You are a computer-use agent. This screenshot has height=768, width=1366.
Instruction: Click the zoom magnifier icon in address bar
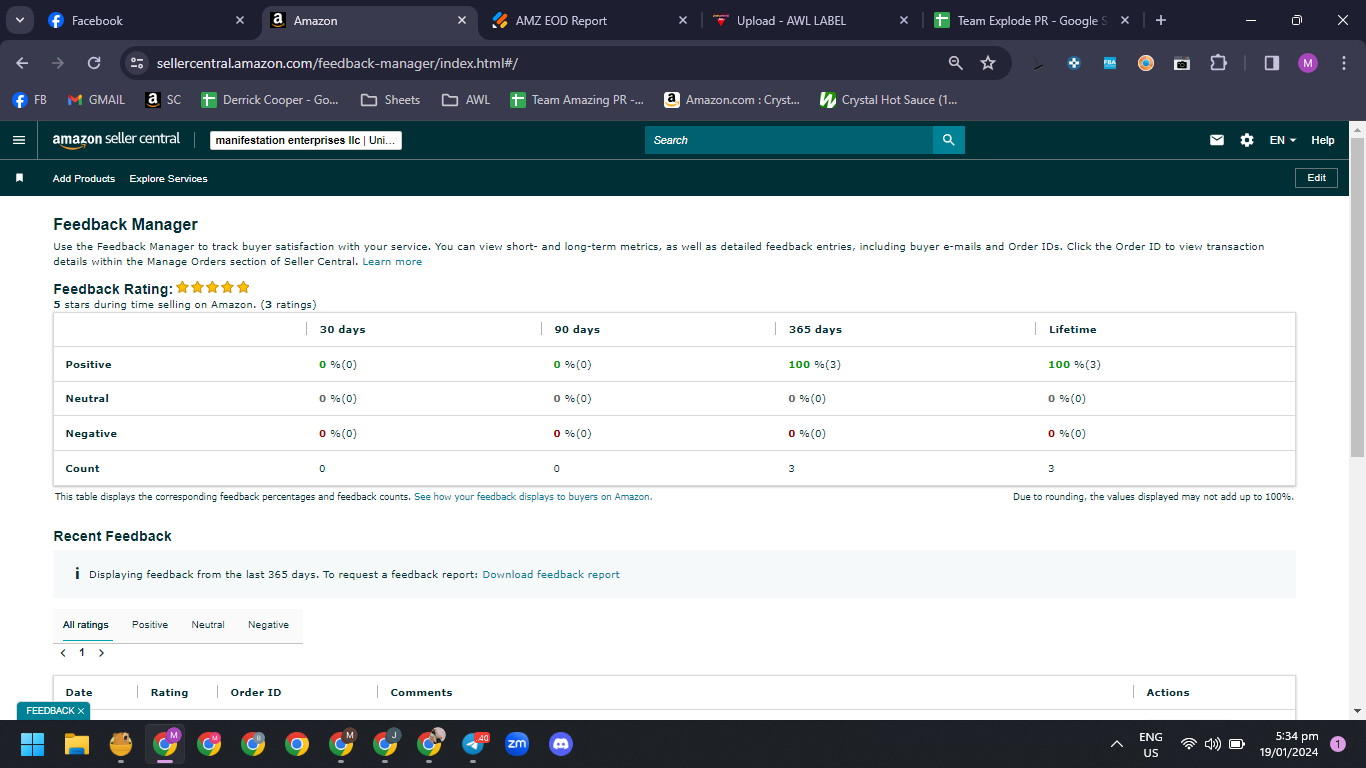point(956,63)
